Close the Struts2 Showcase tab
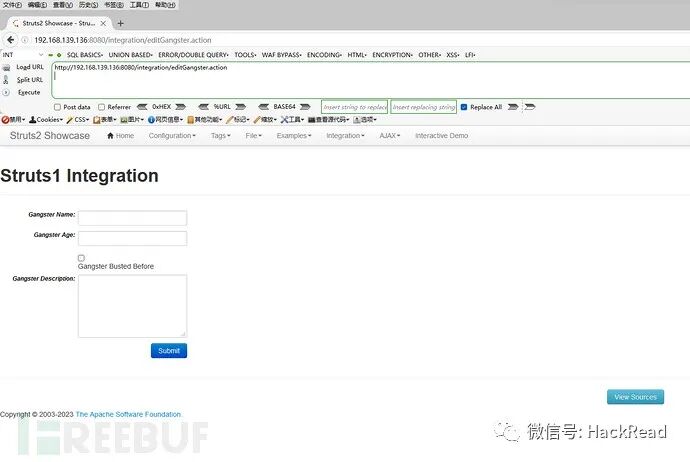Image resolution: width=690 pixels, height=462 pixels. click(x=103, y=23)
